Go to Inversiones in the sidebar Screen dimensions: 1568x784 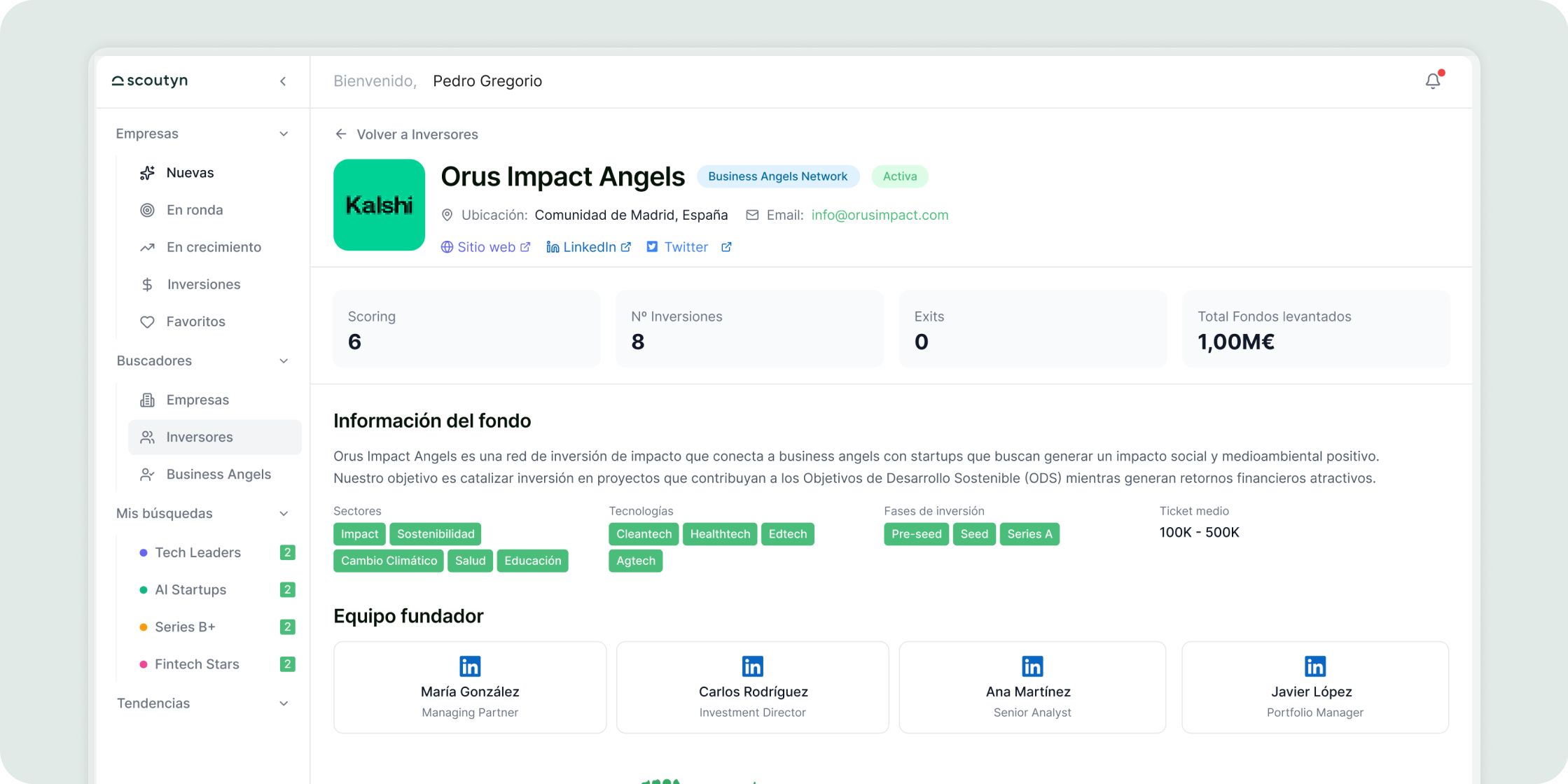[214, 284]
